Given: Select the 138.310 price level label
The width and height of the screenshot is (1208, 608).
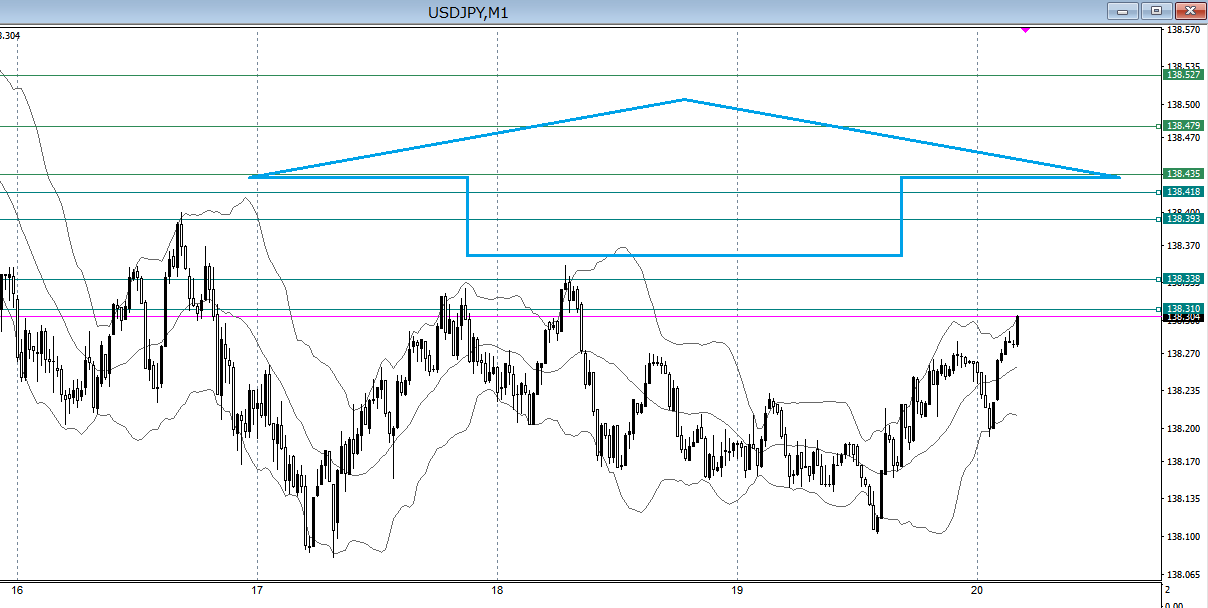Looking at the screenshot, I should coord(1183,308).
